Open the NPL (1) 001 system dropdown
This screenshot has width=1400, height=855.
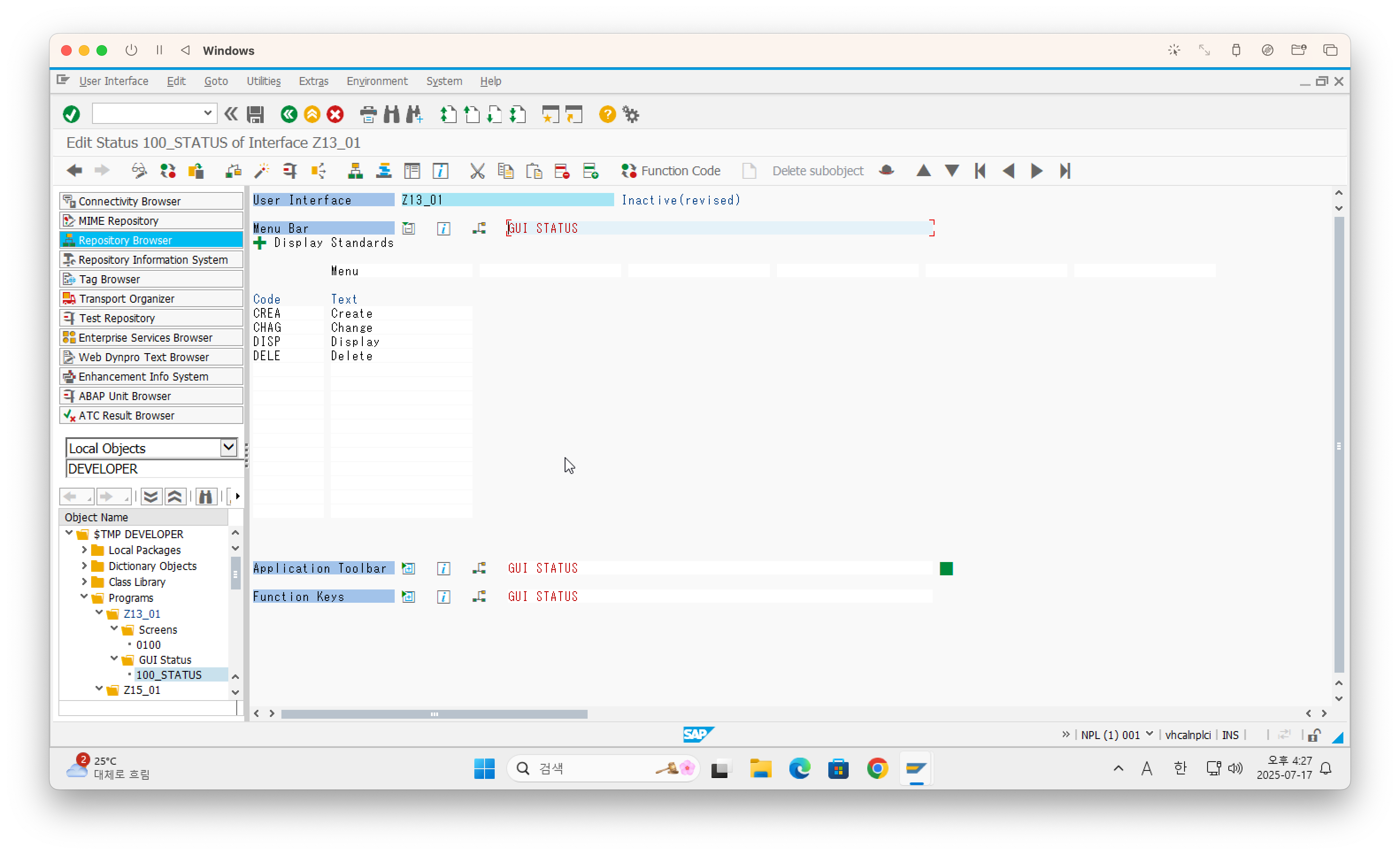point(1149,733)
